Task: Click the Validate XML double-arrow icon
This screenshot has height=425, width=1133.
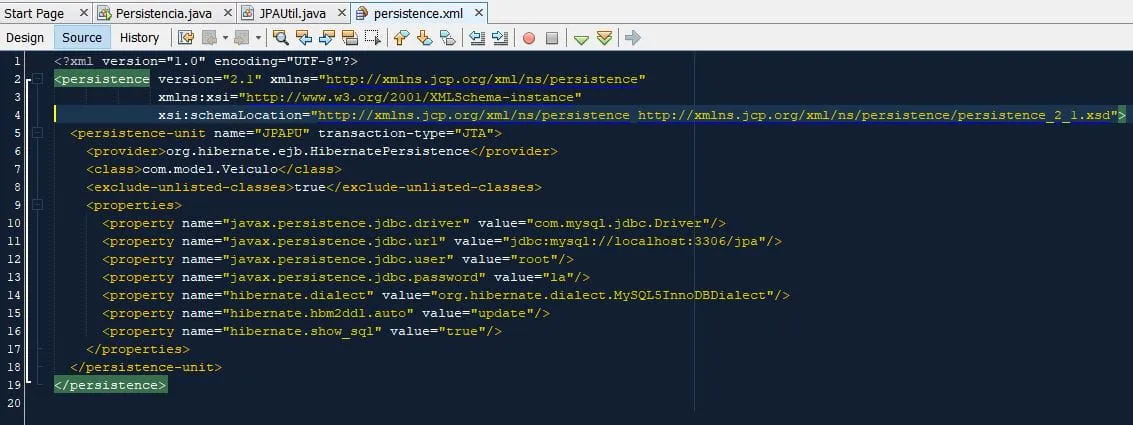Action: tap(604, 38)
